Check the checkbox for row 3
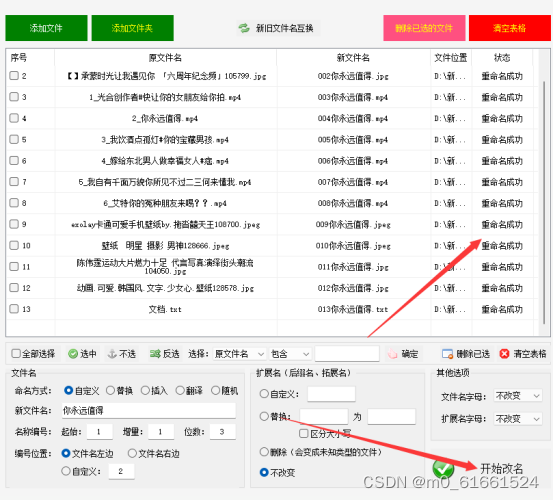This screenshot has width=554, height=500. pos(14,96)
